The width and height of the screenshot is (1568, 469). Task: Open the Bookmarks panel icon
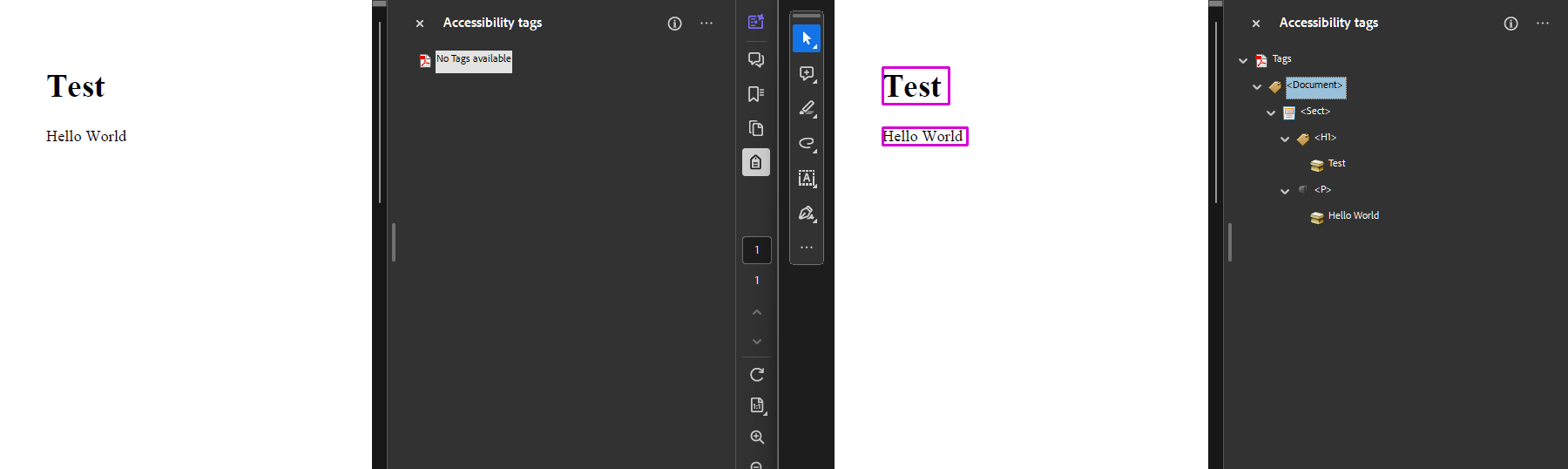tap(756, 93)
